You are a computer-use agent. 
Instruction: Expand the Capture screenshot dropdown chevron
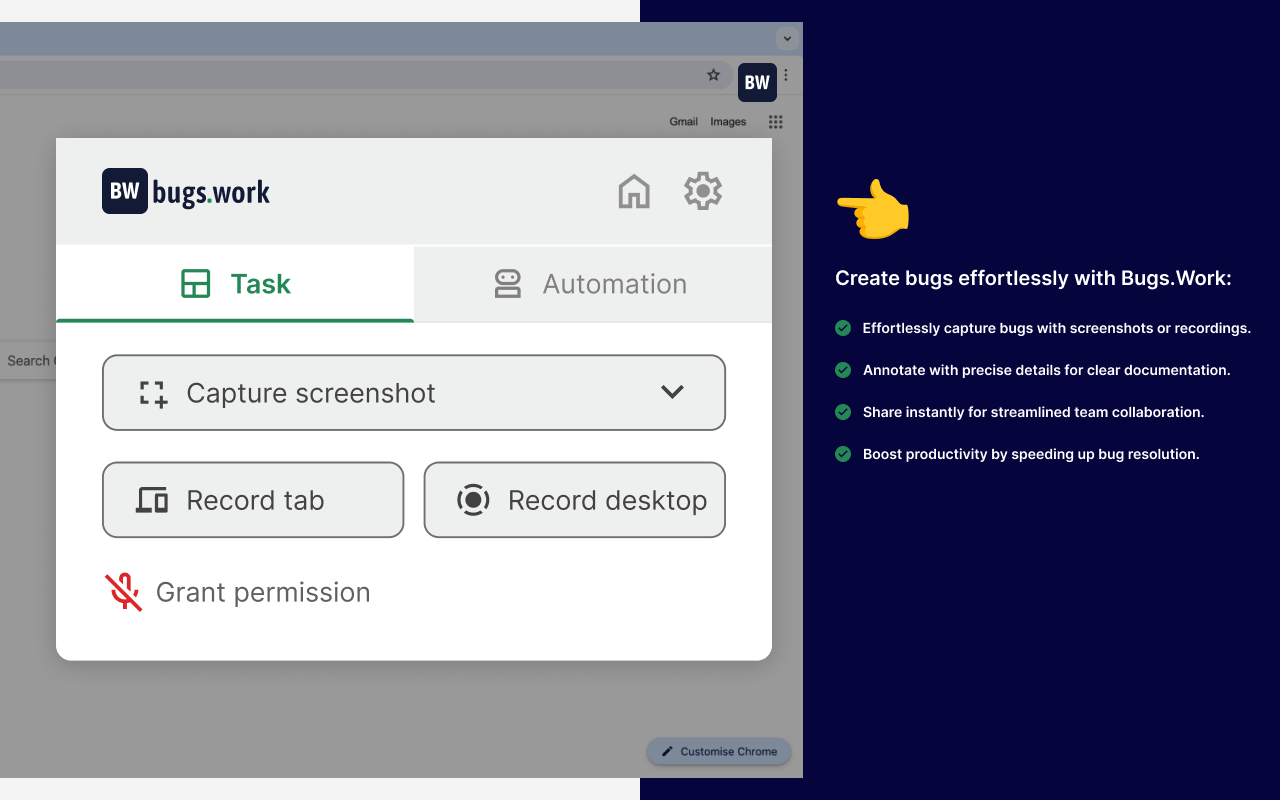coord(672,392)
